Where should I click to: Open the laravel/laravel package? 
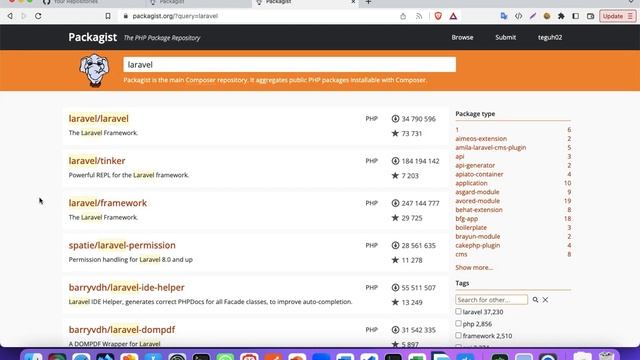click(x=98, y=118)
